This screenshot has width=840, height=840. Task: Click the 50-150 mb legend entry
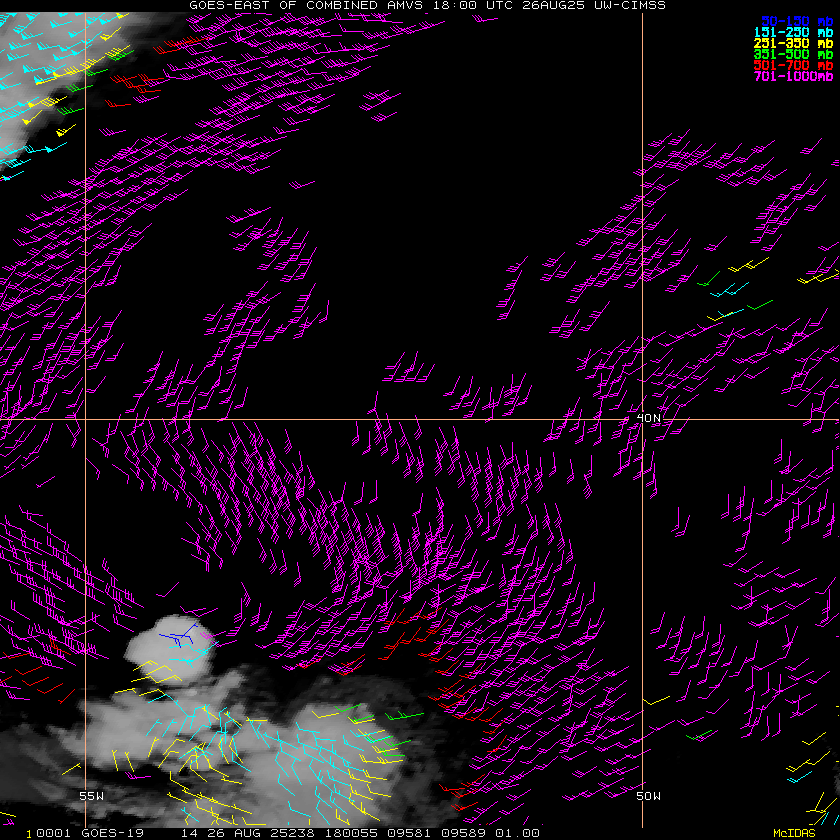tap(797, 21)
